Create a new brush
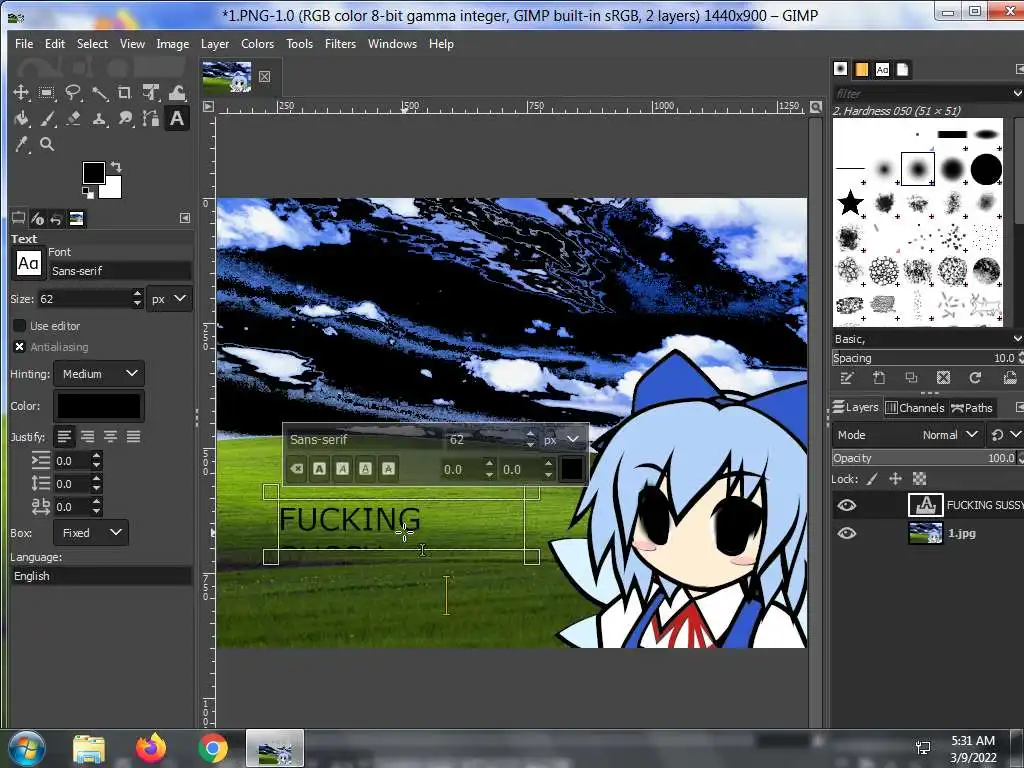Image resolution: width=1024 pixels, height=768 pixels. pos(879,378)
